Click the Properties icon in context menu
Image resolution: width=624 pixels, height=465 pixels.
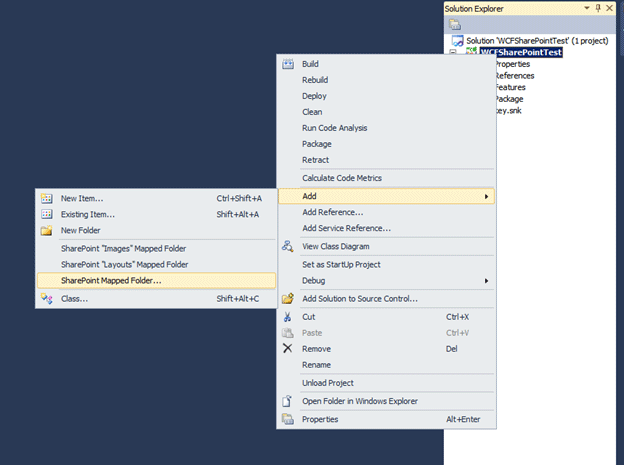pos(288,419)
